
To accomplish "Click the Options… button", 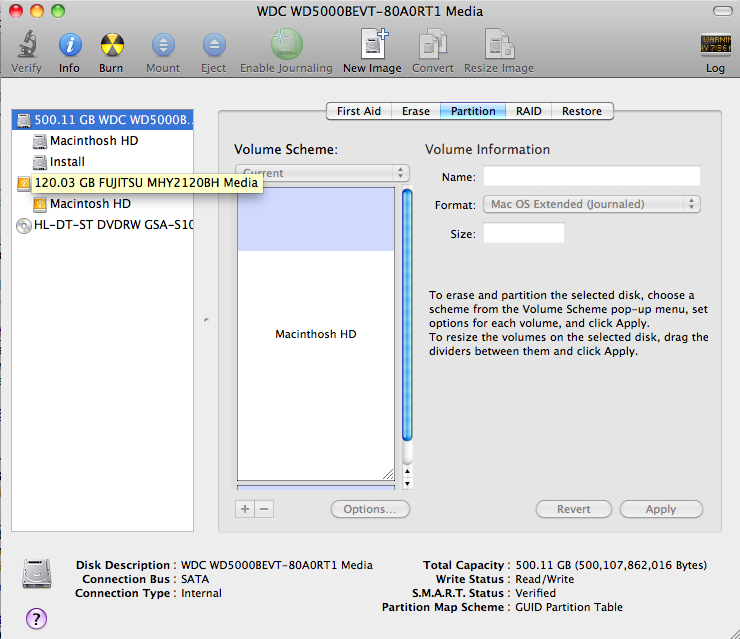I will tap(370, 509).
